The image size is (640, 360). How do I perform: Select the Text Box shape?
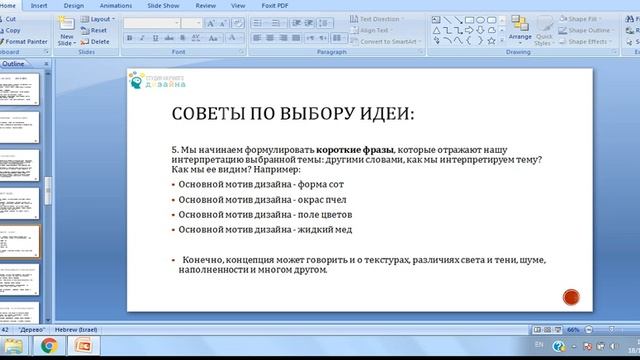[436, 20]
